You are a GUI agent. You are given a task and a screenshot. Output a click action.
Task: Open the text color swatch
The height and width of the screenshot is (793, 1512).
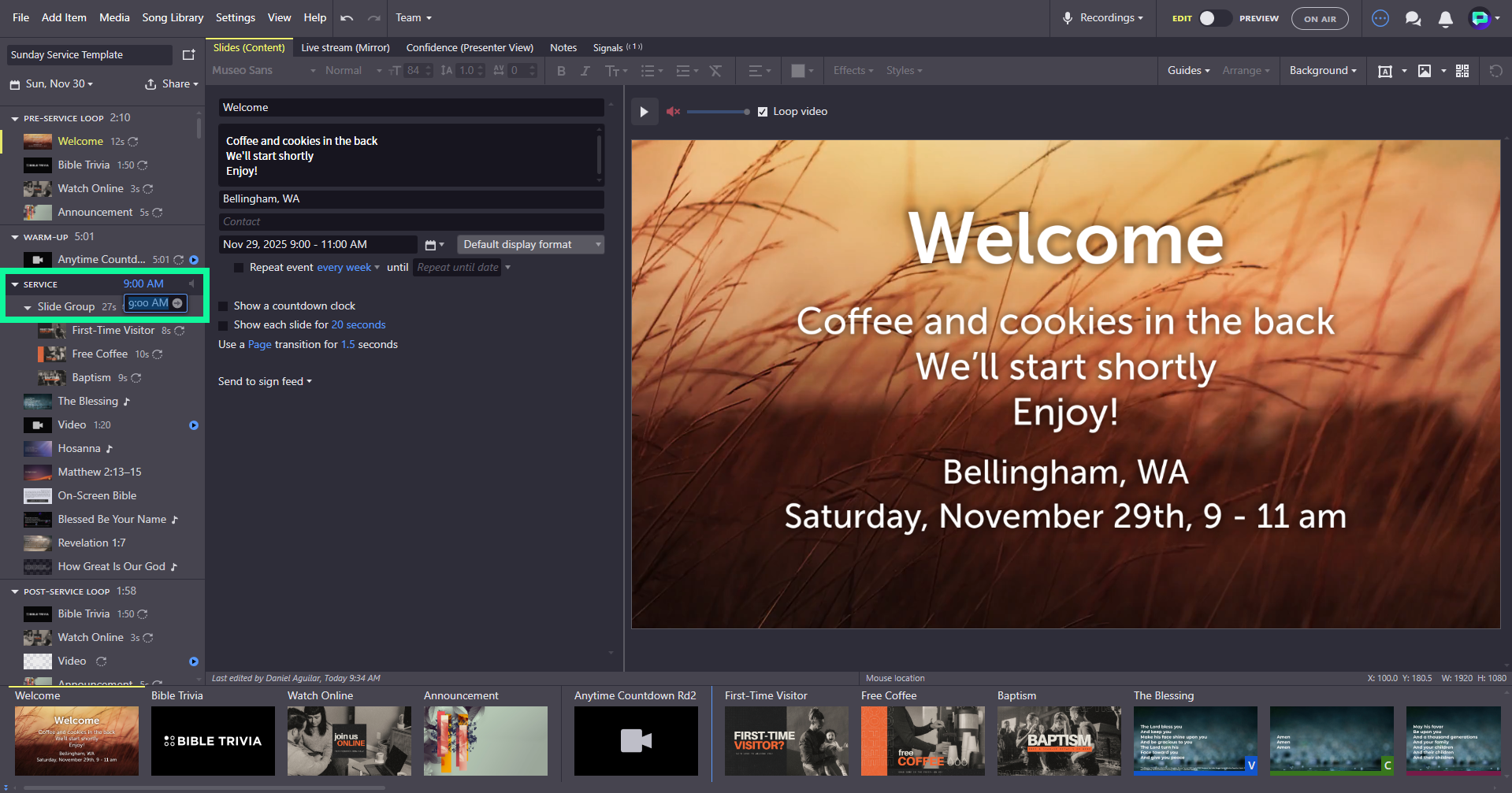pos(798,71)
